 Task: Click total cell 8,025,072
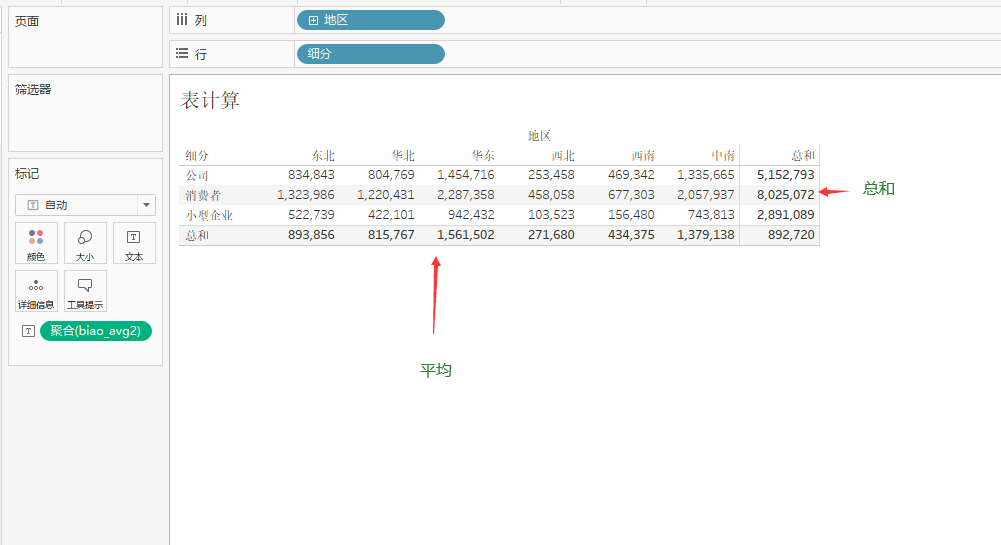click(x=786, y=195)
